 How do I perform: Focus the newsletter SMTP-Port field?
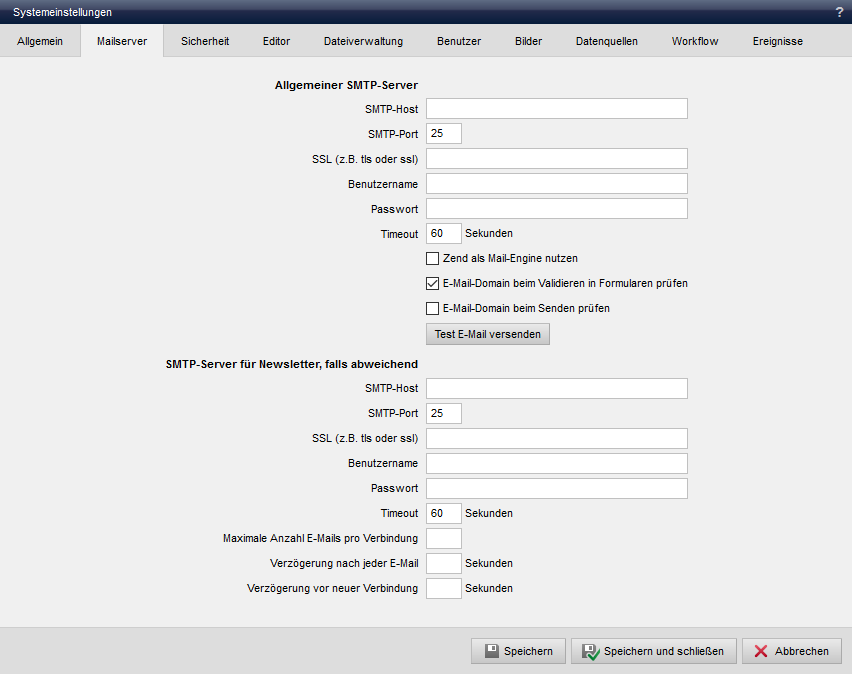click(x=443, y=414)
